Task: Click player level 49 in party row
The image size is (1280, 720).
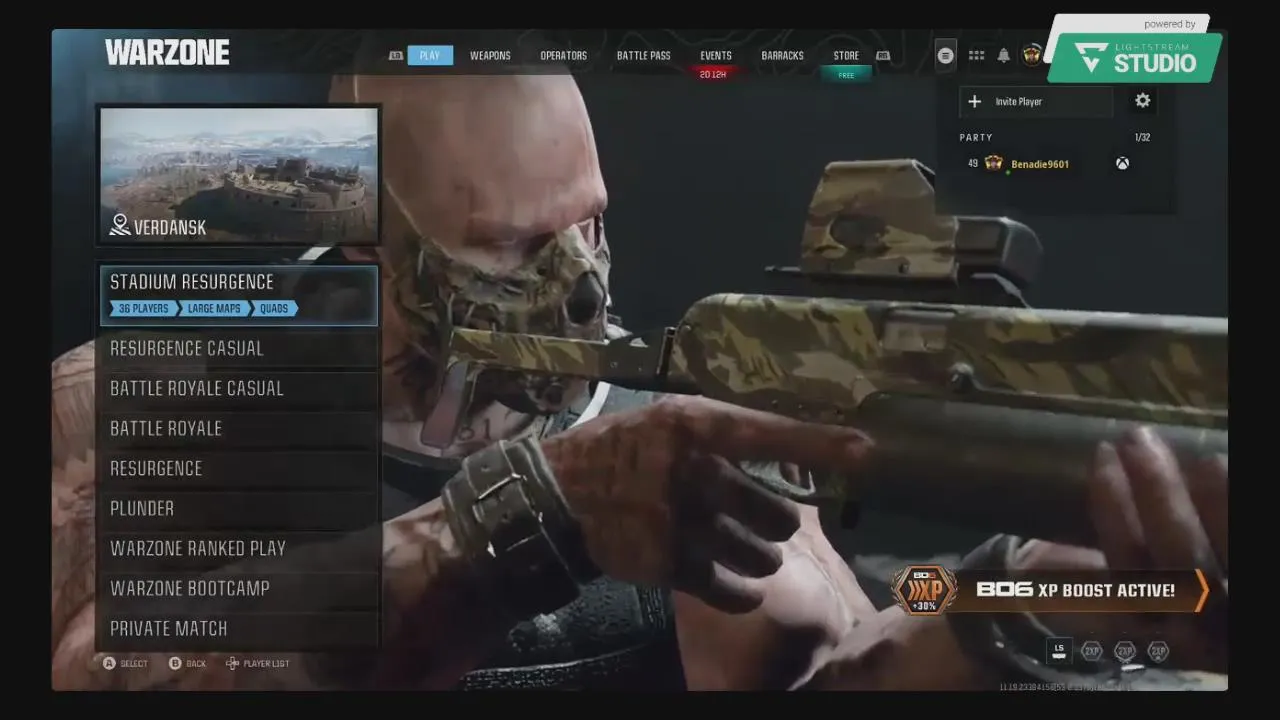Action: (x=973, y=163)
